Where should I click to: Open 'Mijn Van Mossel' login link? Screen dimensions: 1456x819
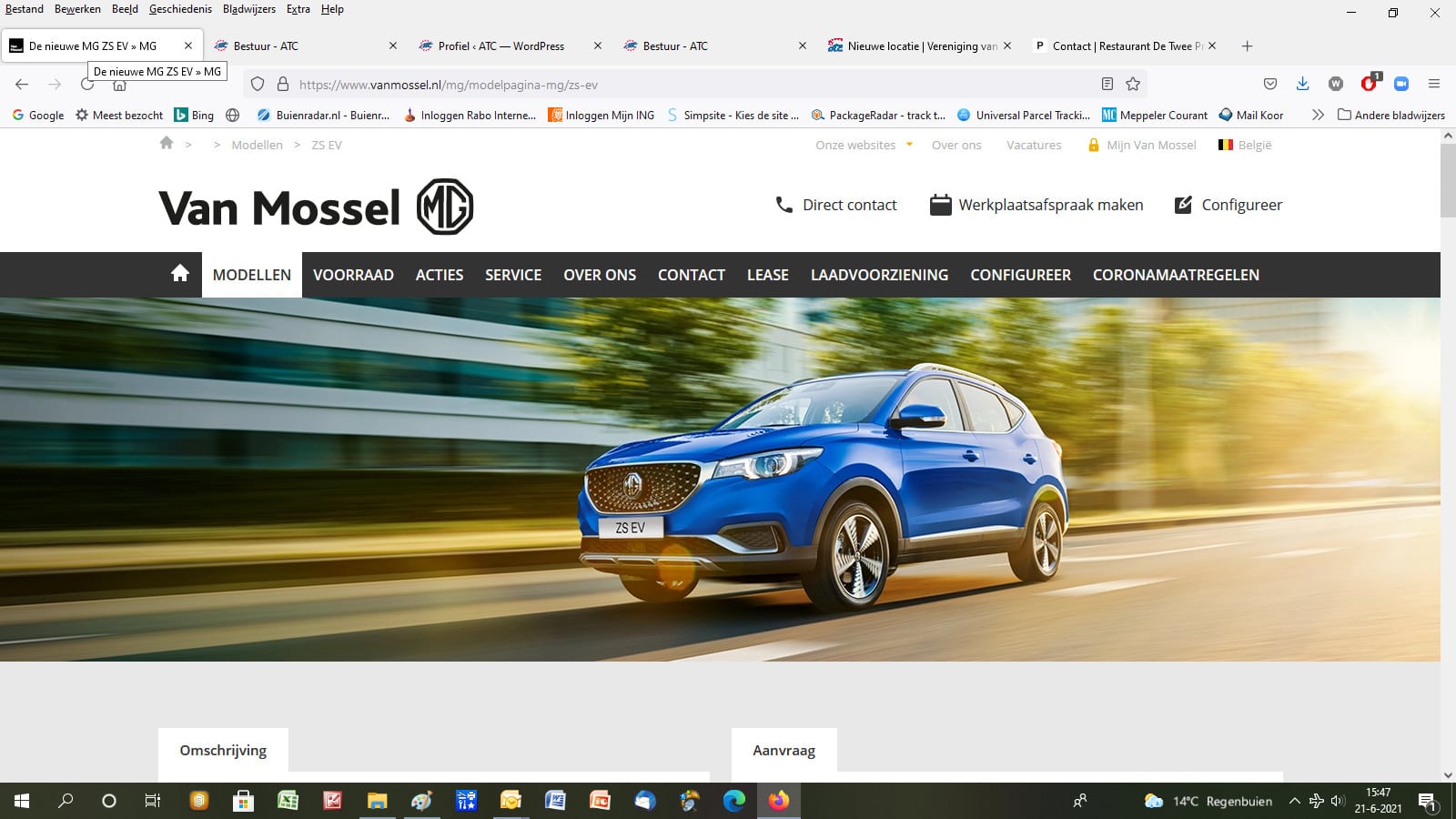[x=1142, y=145]
